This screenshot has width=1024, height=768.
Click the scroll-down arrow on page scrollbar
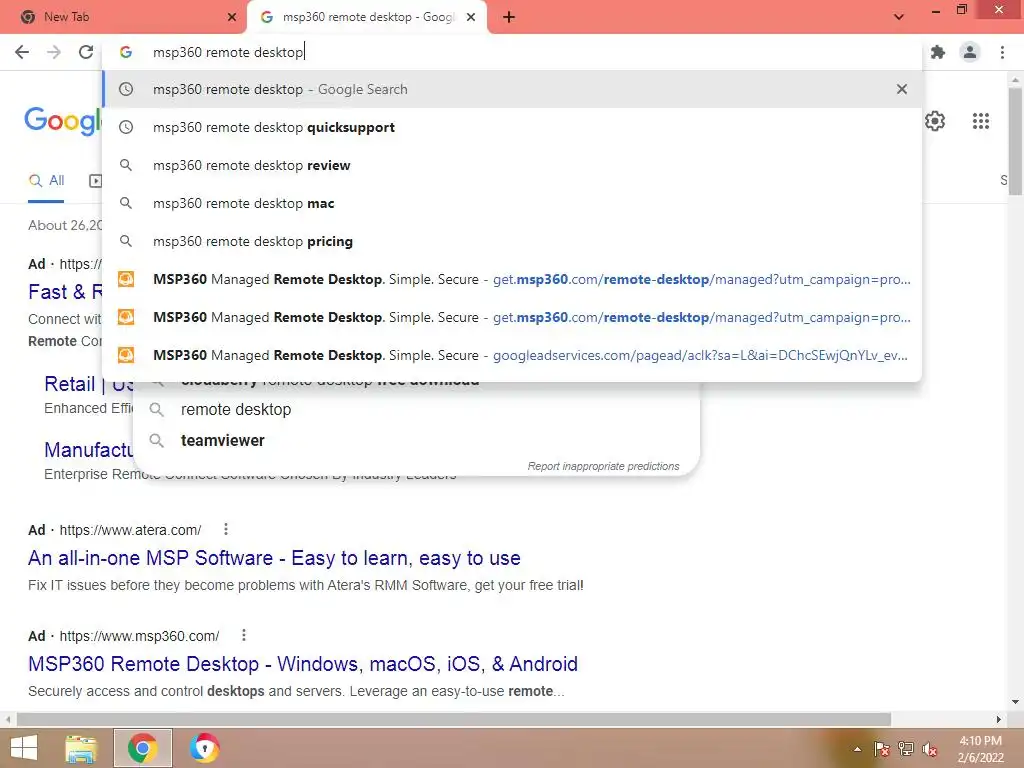coord(1015,702)
